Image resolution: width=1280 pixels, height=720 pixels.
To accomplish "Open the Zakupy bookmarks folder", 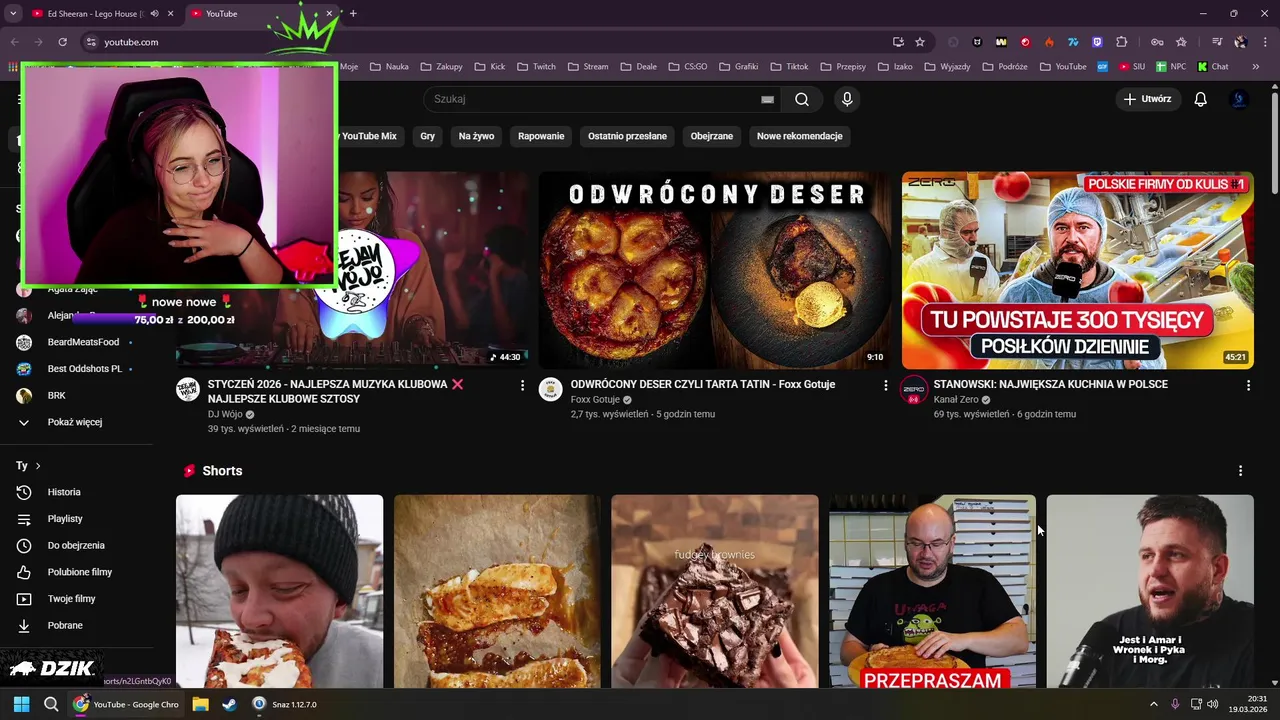I will (x=441, y=67).
